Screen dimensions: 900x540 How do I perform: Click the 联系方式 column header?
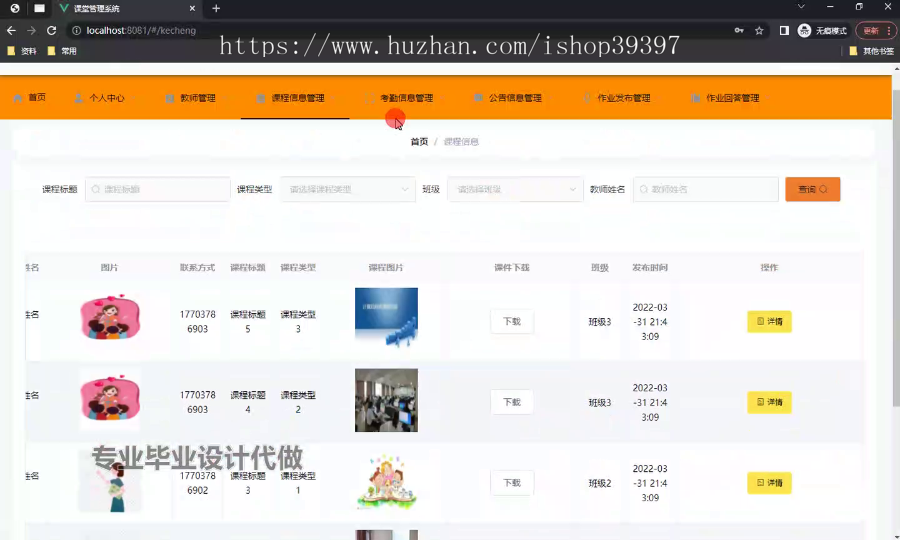point(197,267)
